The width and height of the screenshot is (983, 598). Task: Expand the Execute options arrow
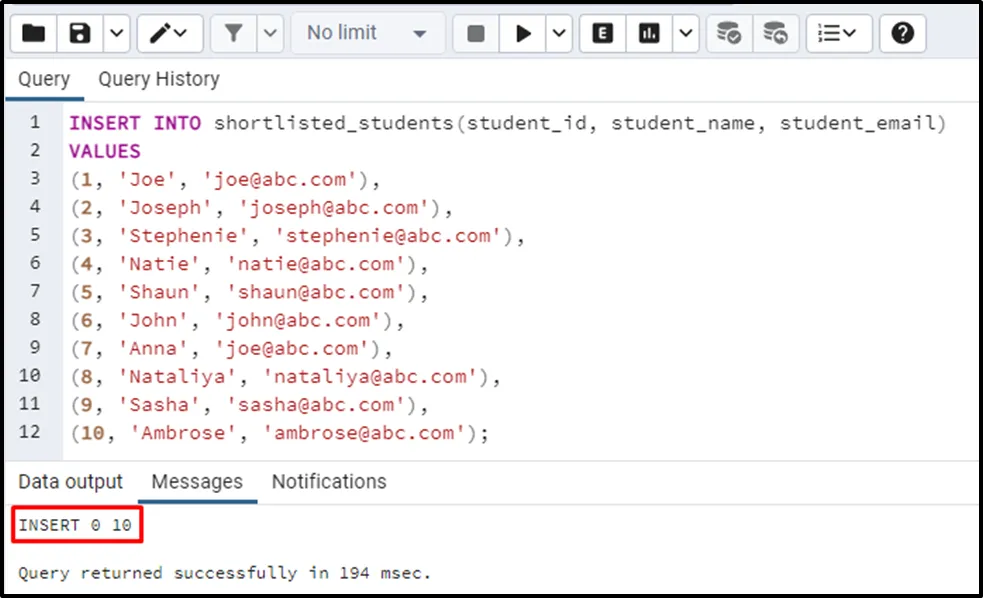coord(558,33)
